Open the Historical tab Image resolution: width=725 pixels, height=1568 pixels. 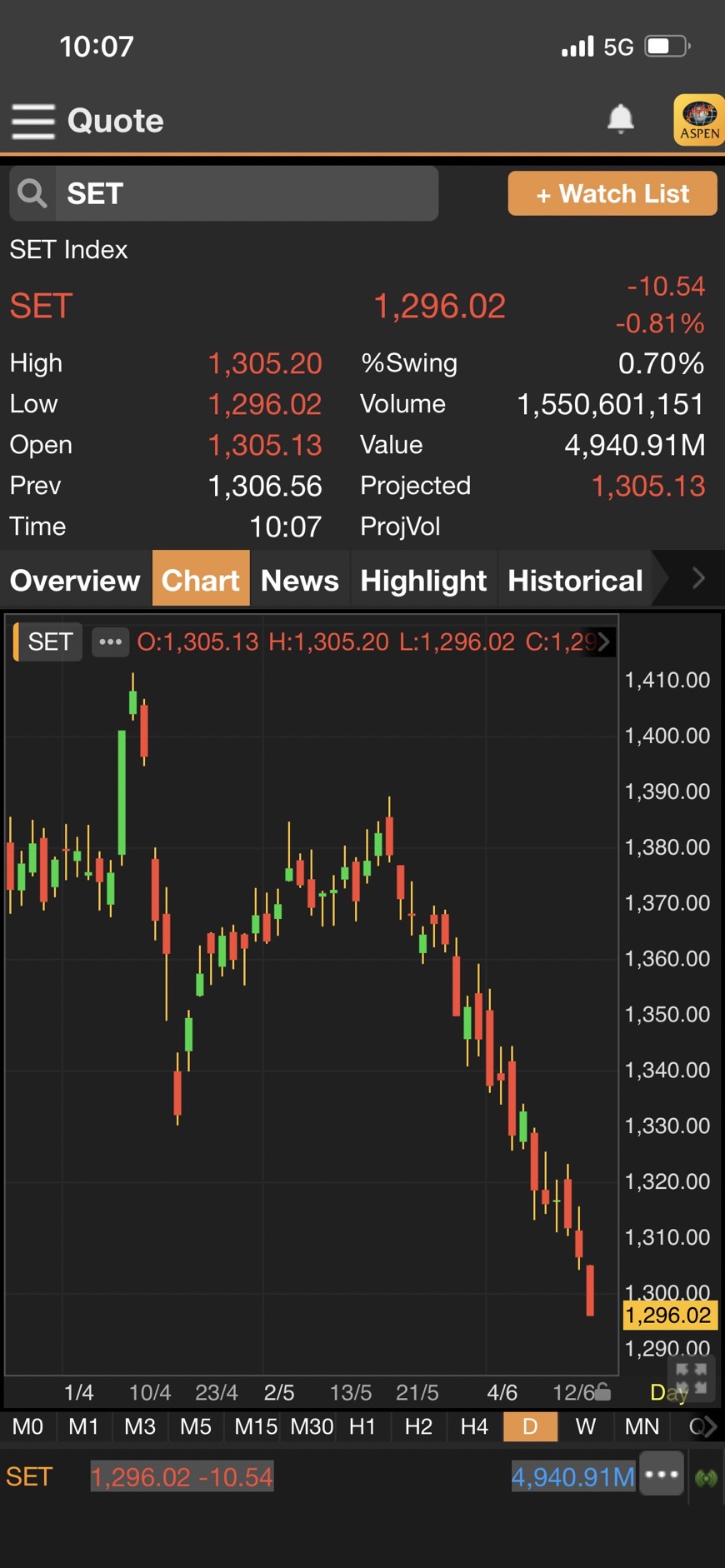tap(575, 580)
